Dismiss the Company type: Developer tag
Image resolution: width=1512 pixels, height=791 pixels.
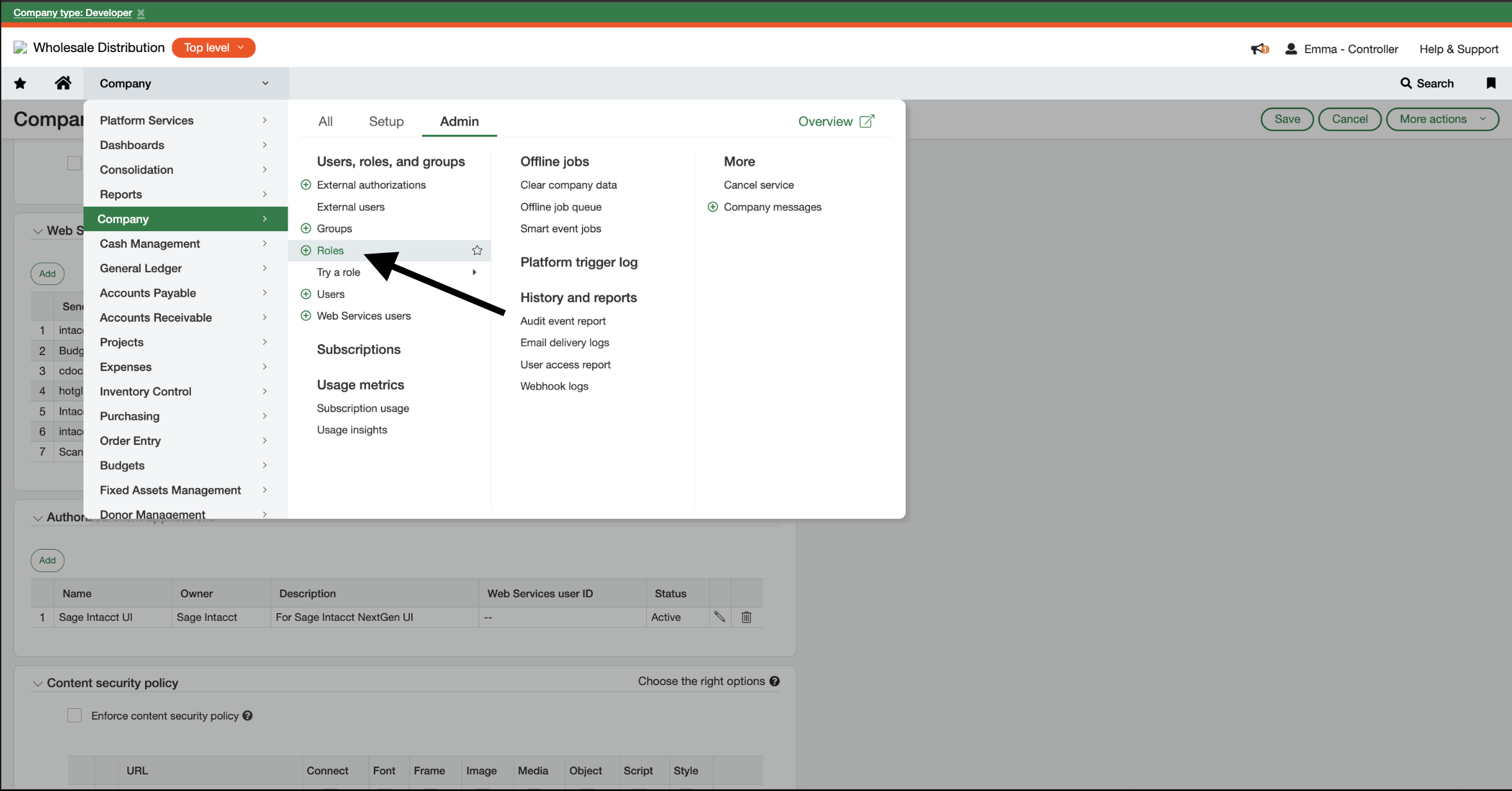coord(141,13)
